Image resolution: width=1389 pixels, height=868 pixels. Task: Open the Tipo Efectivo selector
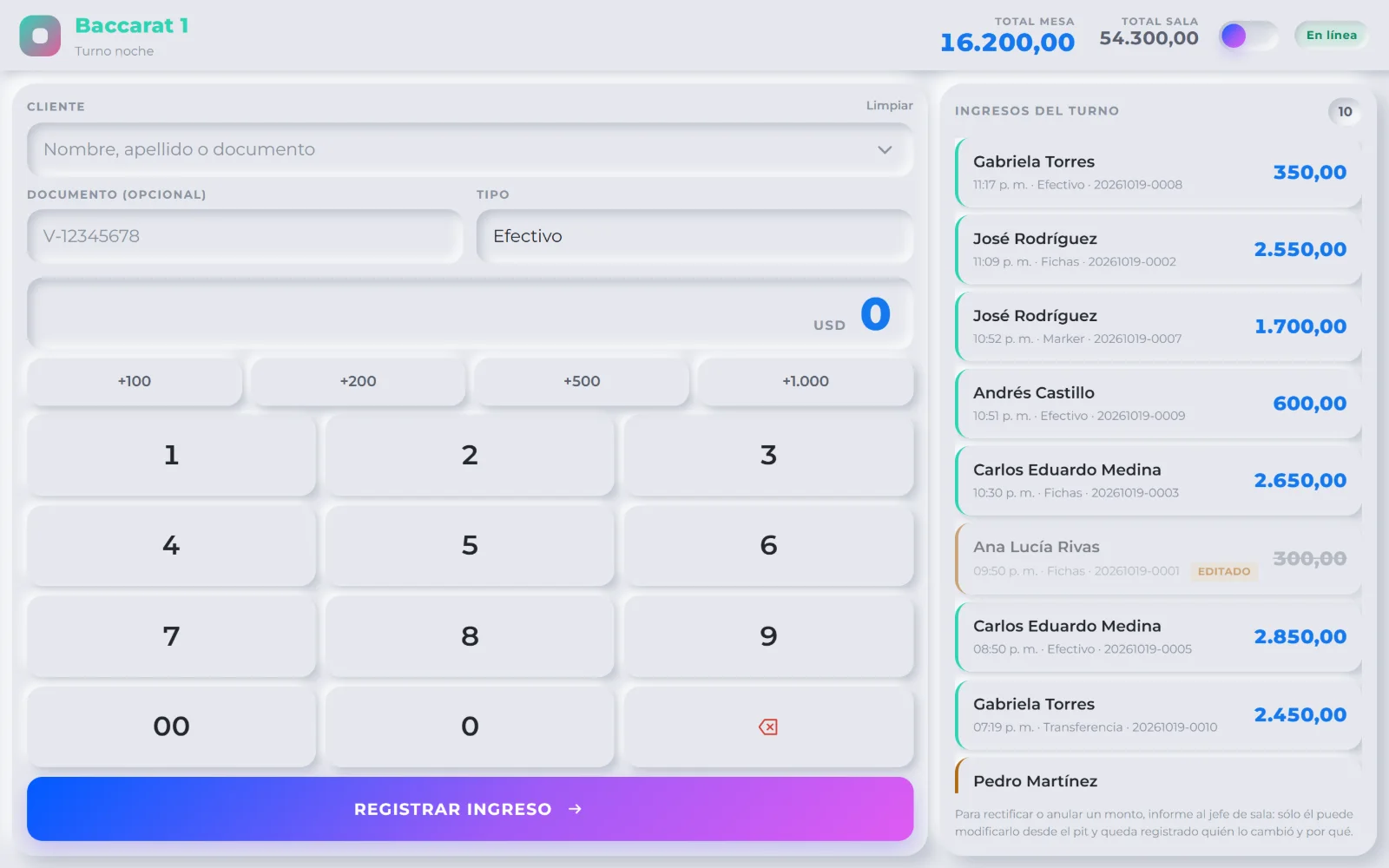(694, 236)
